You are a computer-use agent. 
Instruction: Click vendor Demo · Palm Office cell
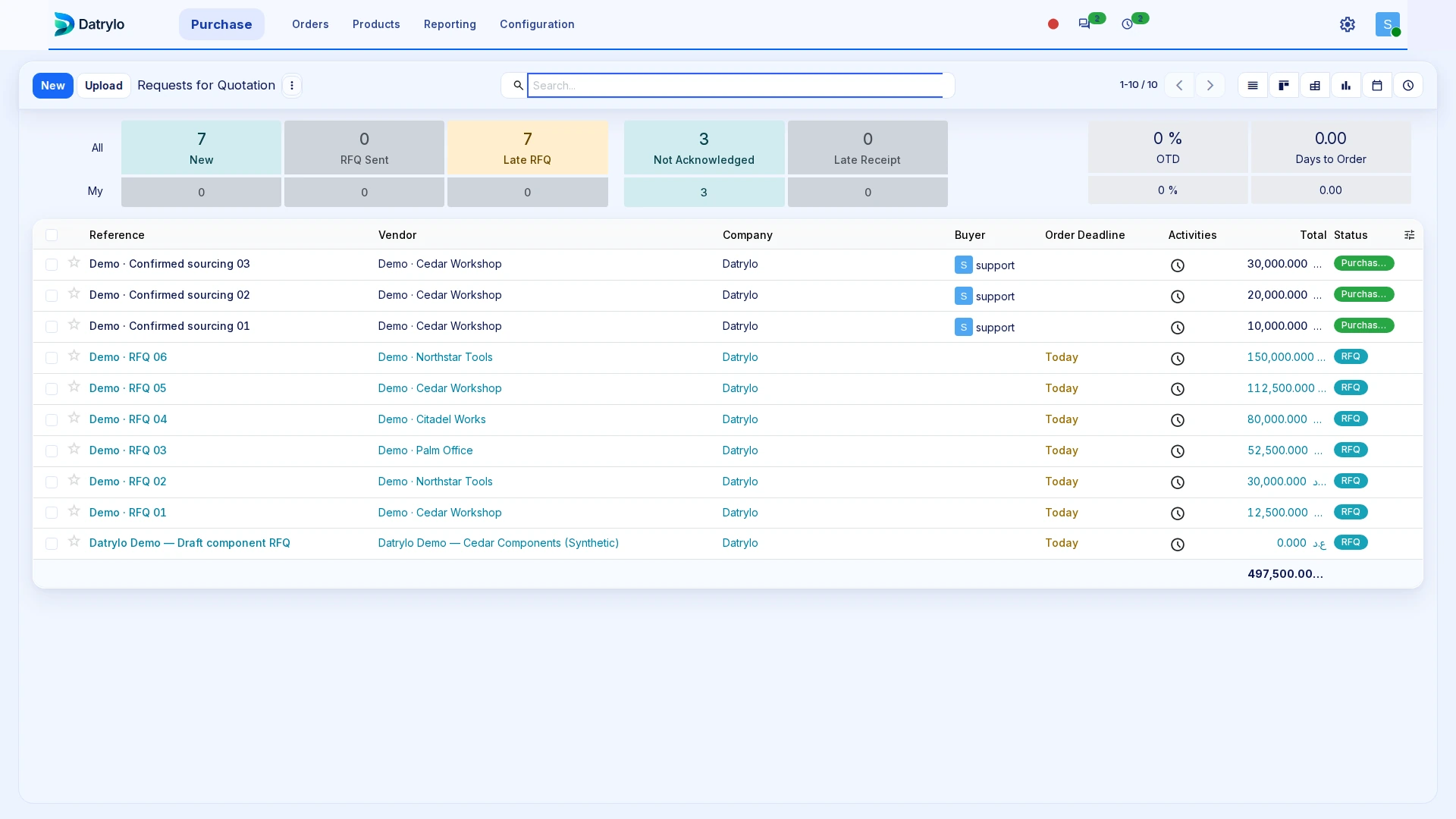pos(425,450)
